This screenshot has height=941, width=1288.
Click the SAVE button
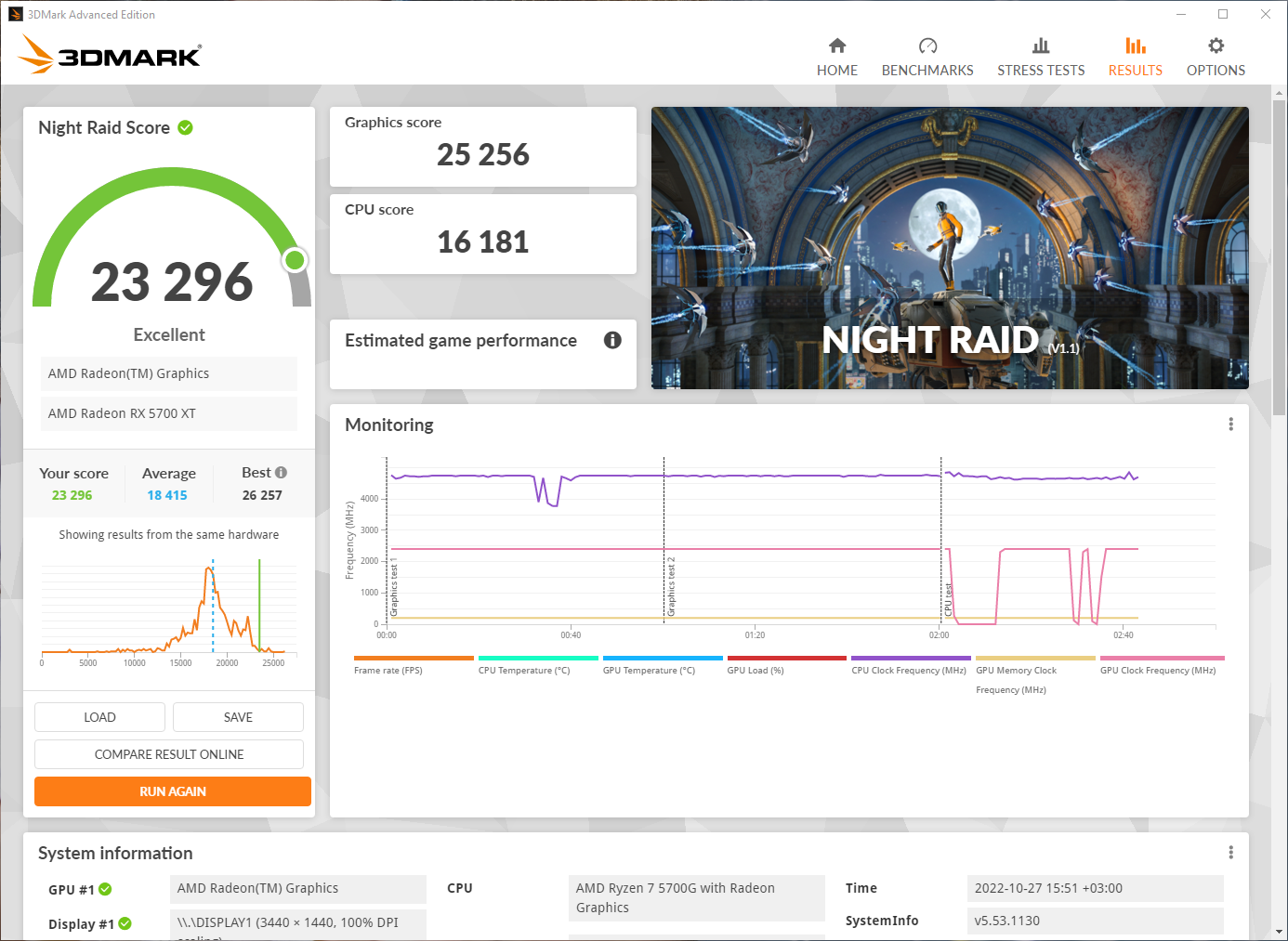click(238, 717)
